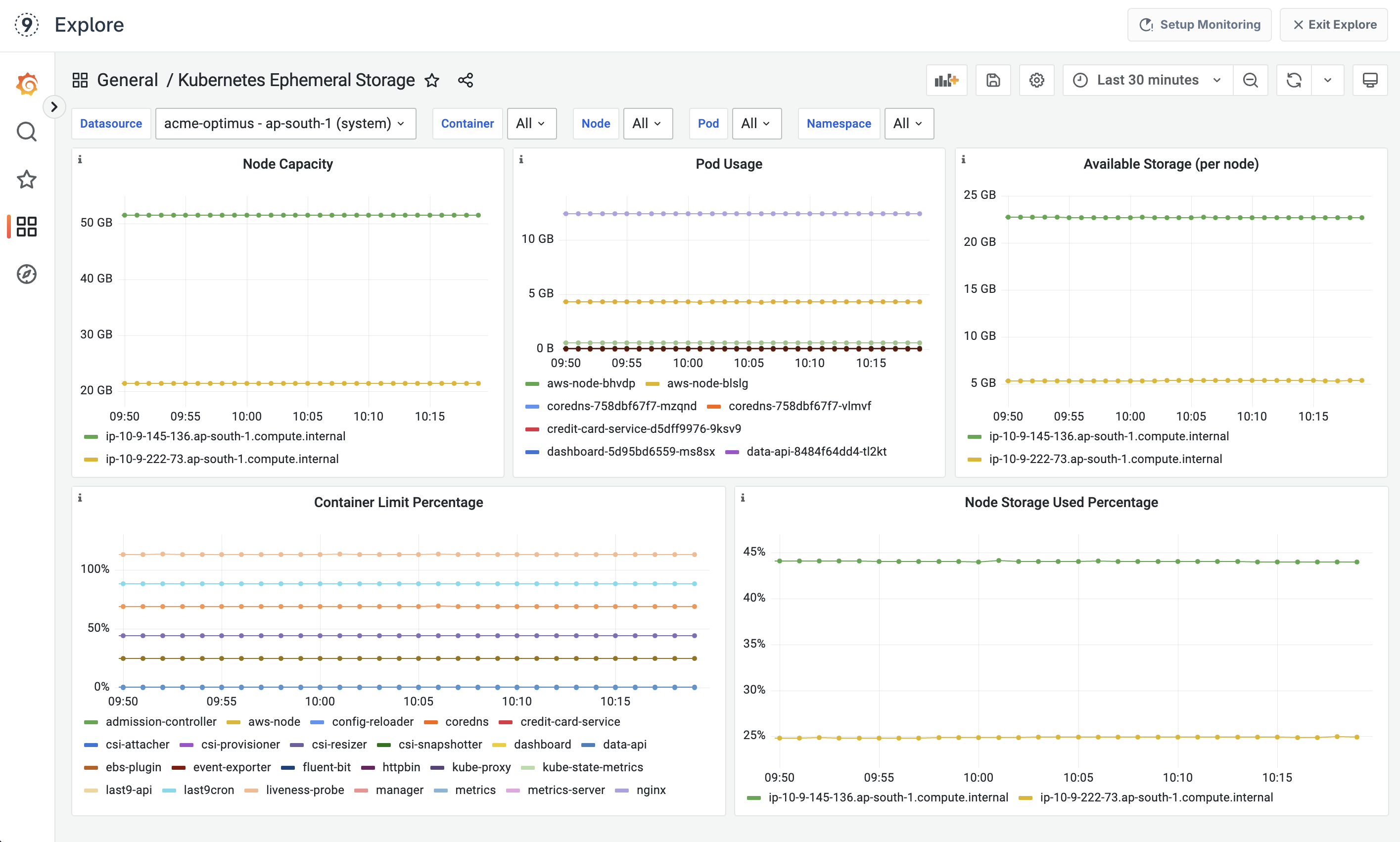Image resolution: width=1400 pixels, height=842 pixels.
Task: Click the General breadcrumb link
Action: pyautogui.click(x=127, y=80)
